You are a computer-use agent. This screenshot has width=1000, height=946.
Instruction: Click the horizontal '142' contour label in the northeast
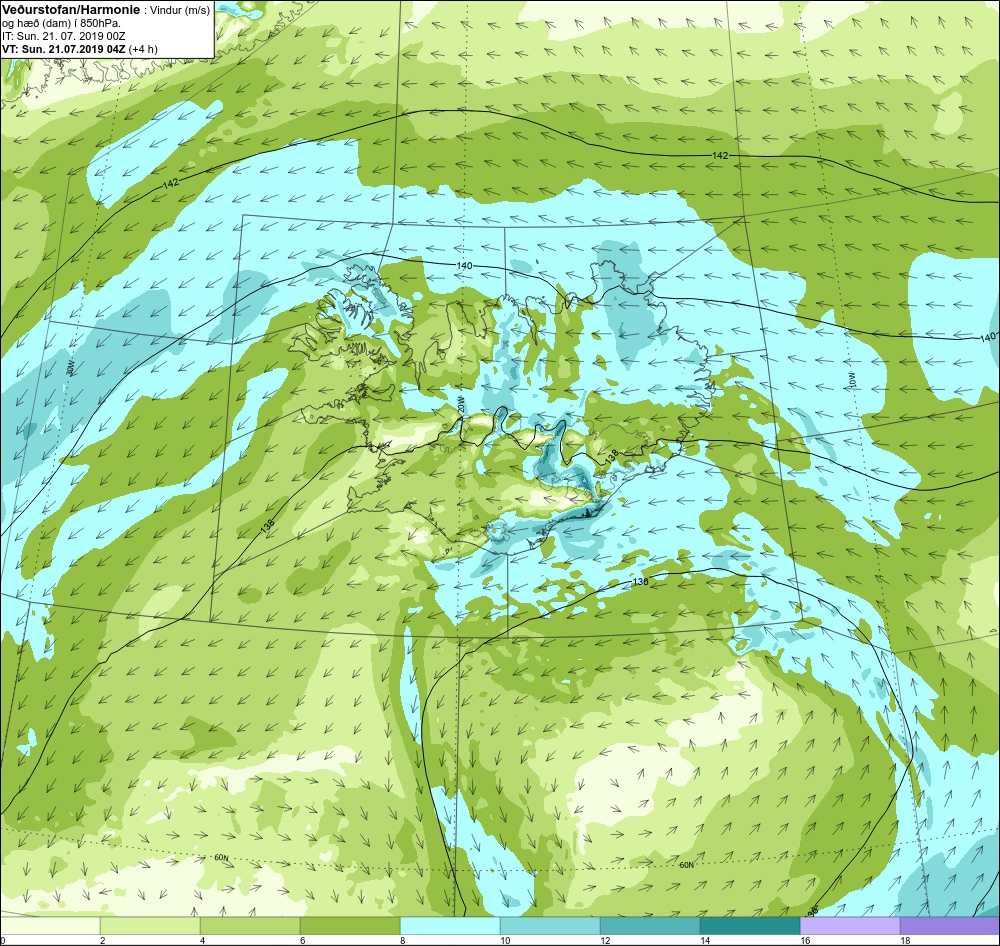click(x=720, y=155)
